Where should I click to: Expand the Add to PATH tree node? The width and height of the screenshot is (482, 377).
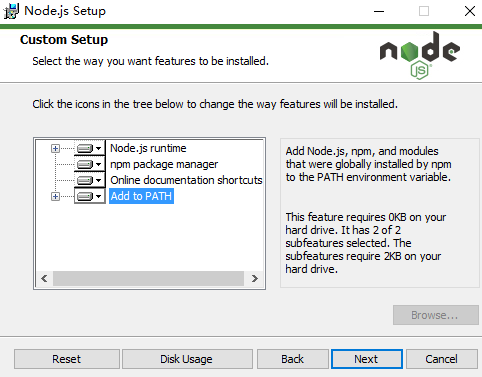click(x=55, y=197)
